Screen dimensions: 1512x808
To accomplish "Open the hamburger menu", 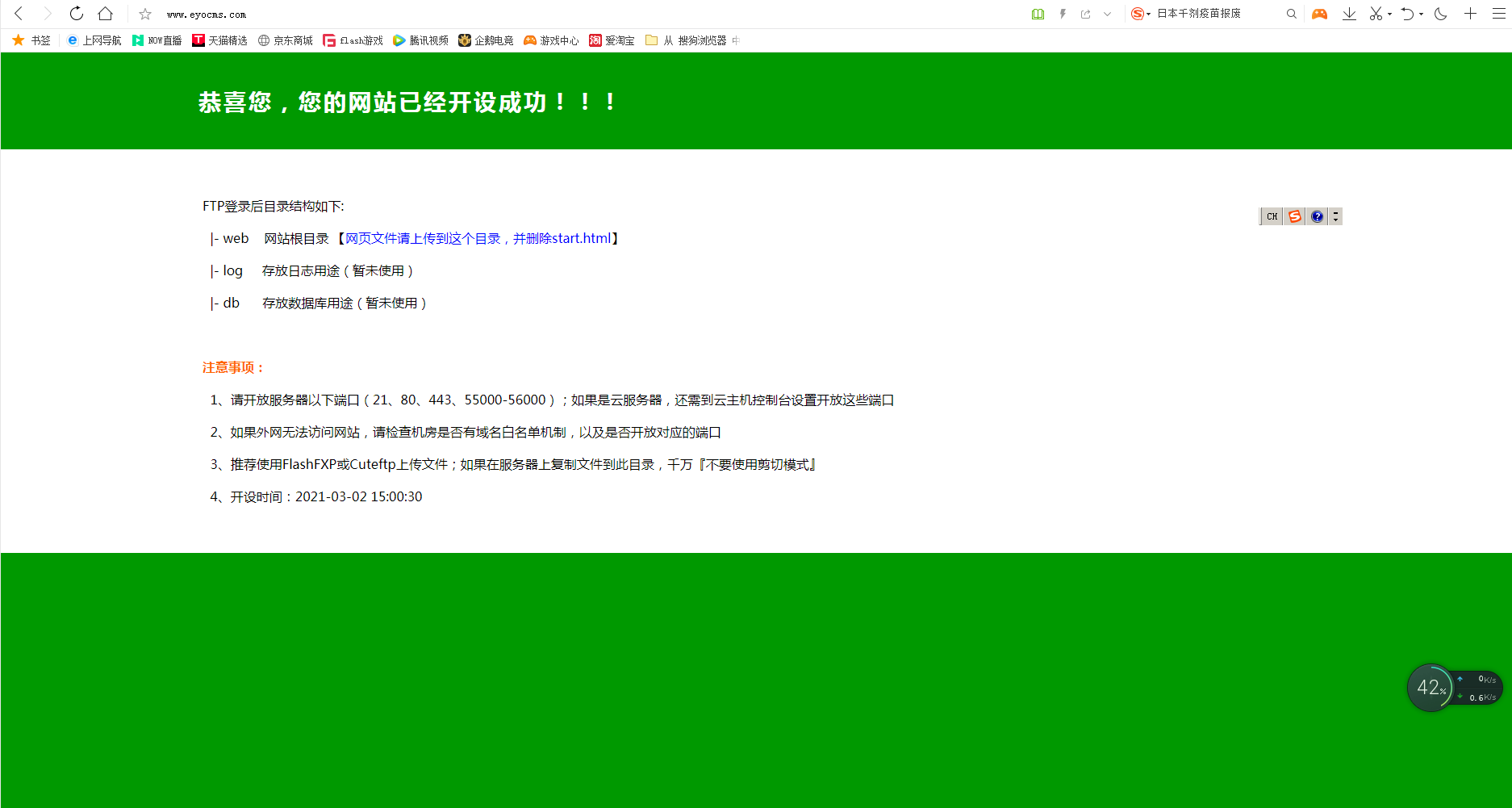I will [x=1499, y=14].
